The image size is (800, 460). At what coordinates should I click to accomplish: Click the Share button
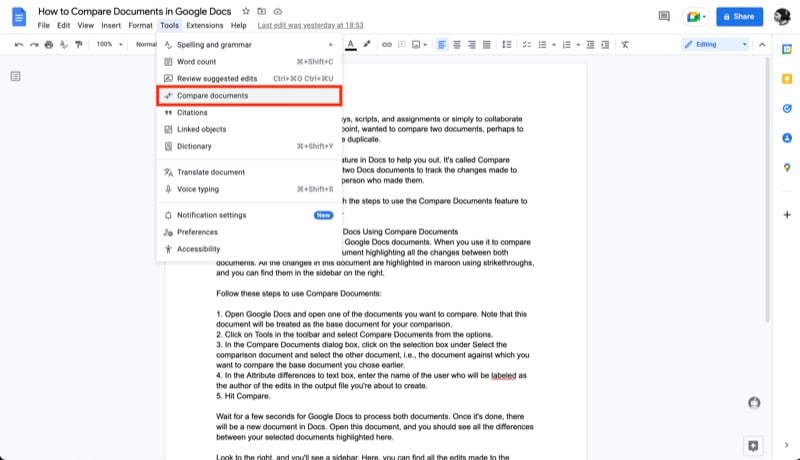pos(739,16)
